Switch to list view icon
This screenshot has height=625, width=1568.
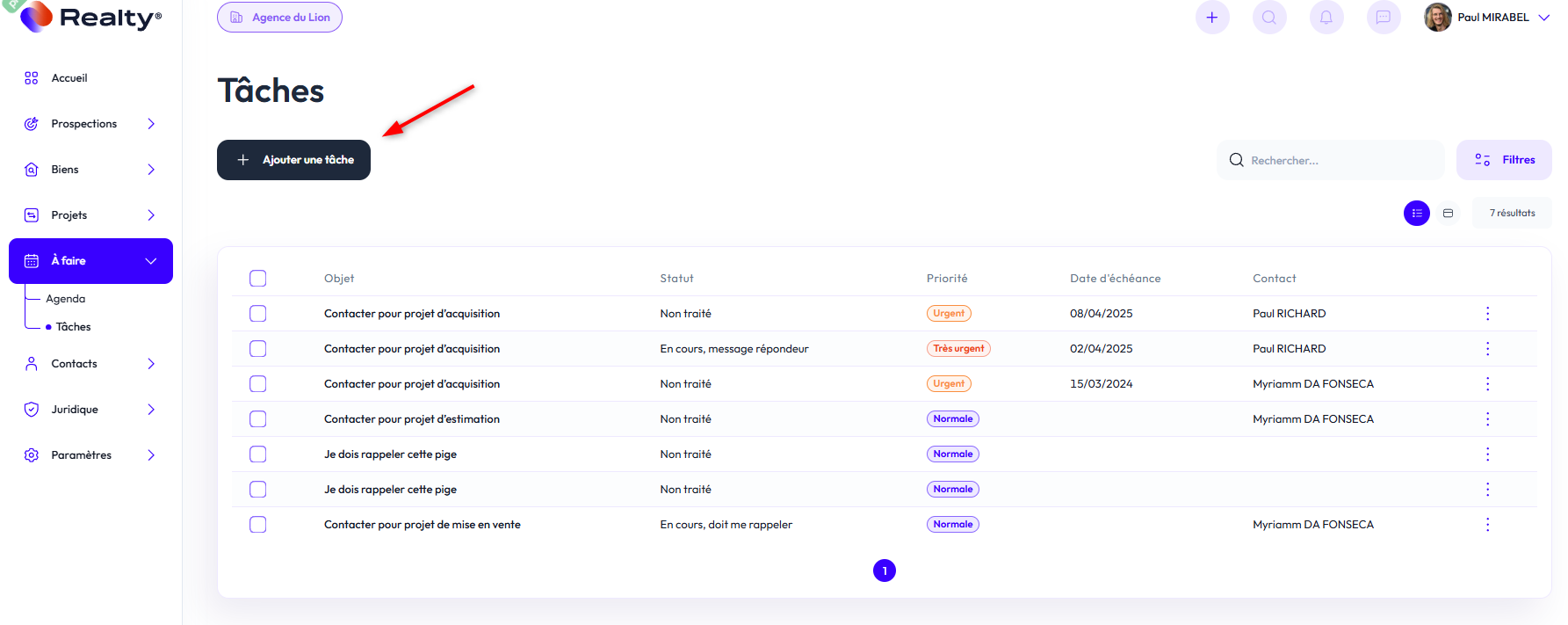tap(1417, 214)
